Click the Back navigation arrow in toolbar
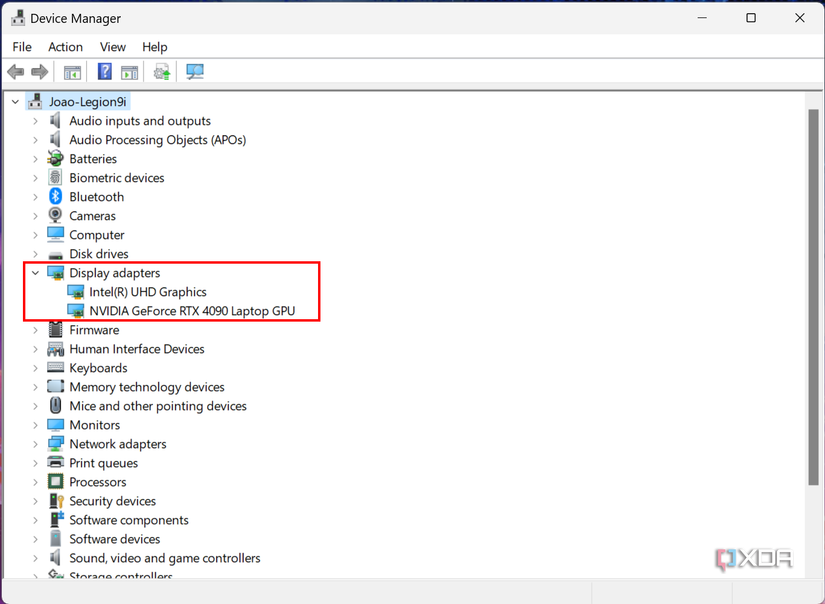825x604 pixels. [x=15, y=71]
